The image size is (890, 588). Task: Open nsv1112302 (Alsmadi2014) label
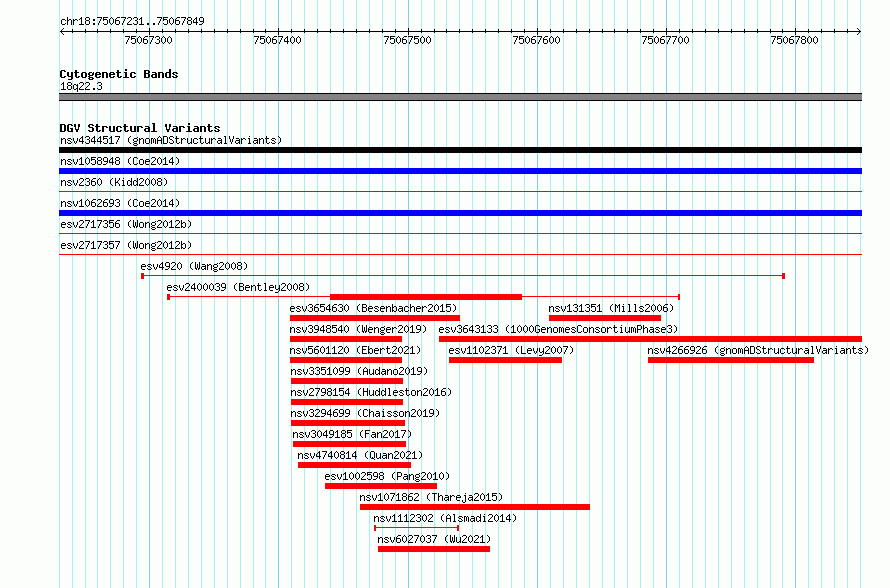pyautogui.click(x=445, y=518)
